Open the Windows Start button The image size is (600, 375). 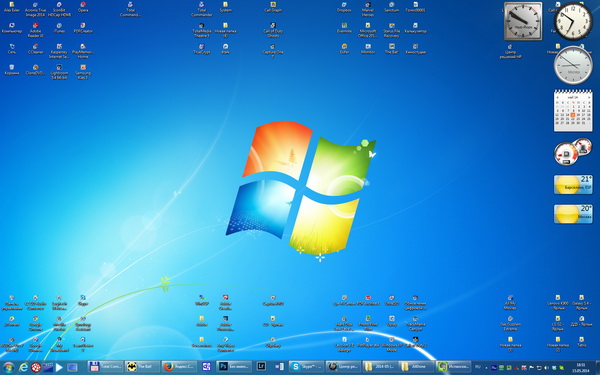coord(8,367)
